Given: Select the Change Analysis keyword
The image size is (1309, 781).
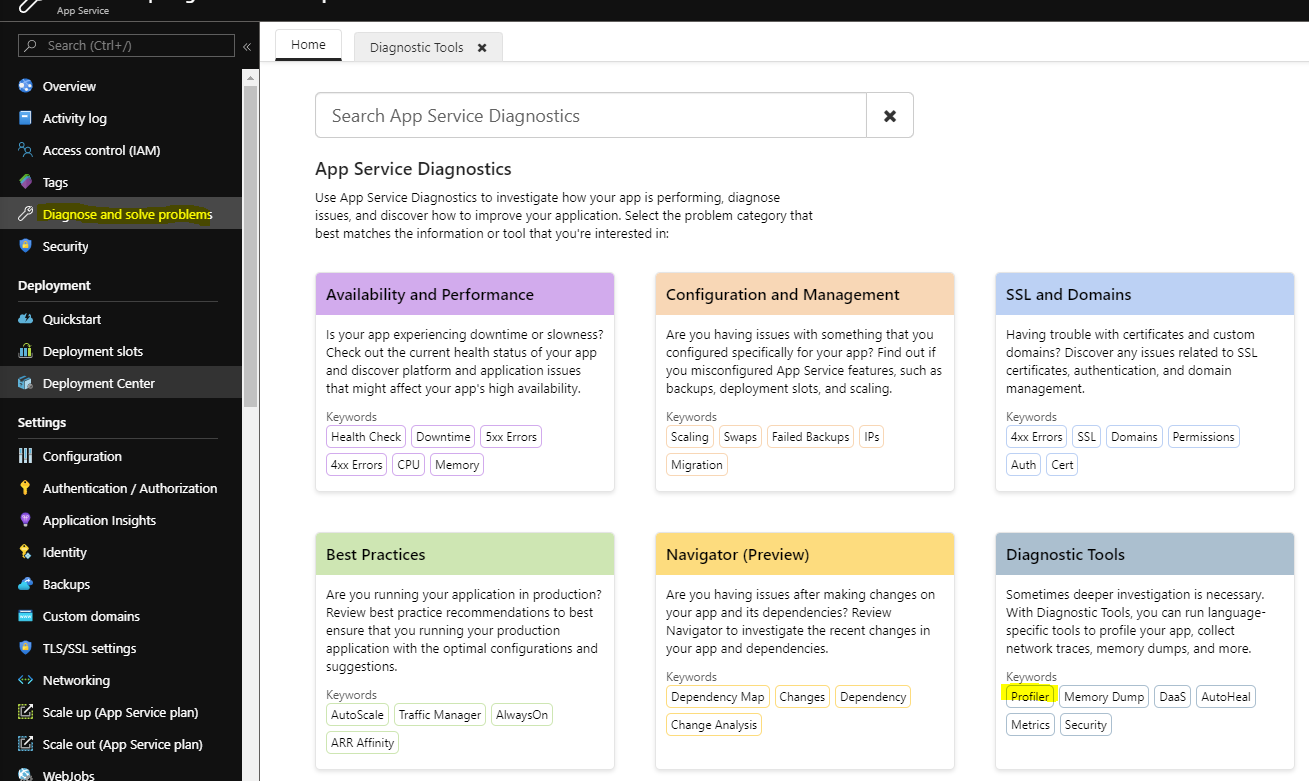Looking at the screenshot, I should tap(714, 725).
